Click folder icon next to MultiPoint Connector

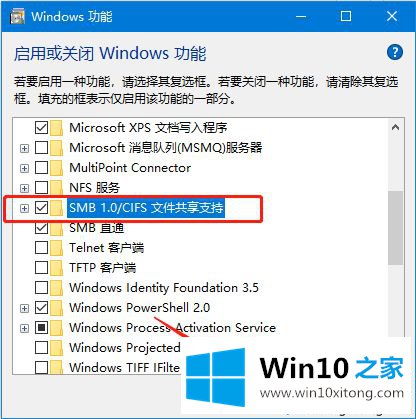[x=56, y=168]
